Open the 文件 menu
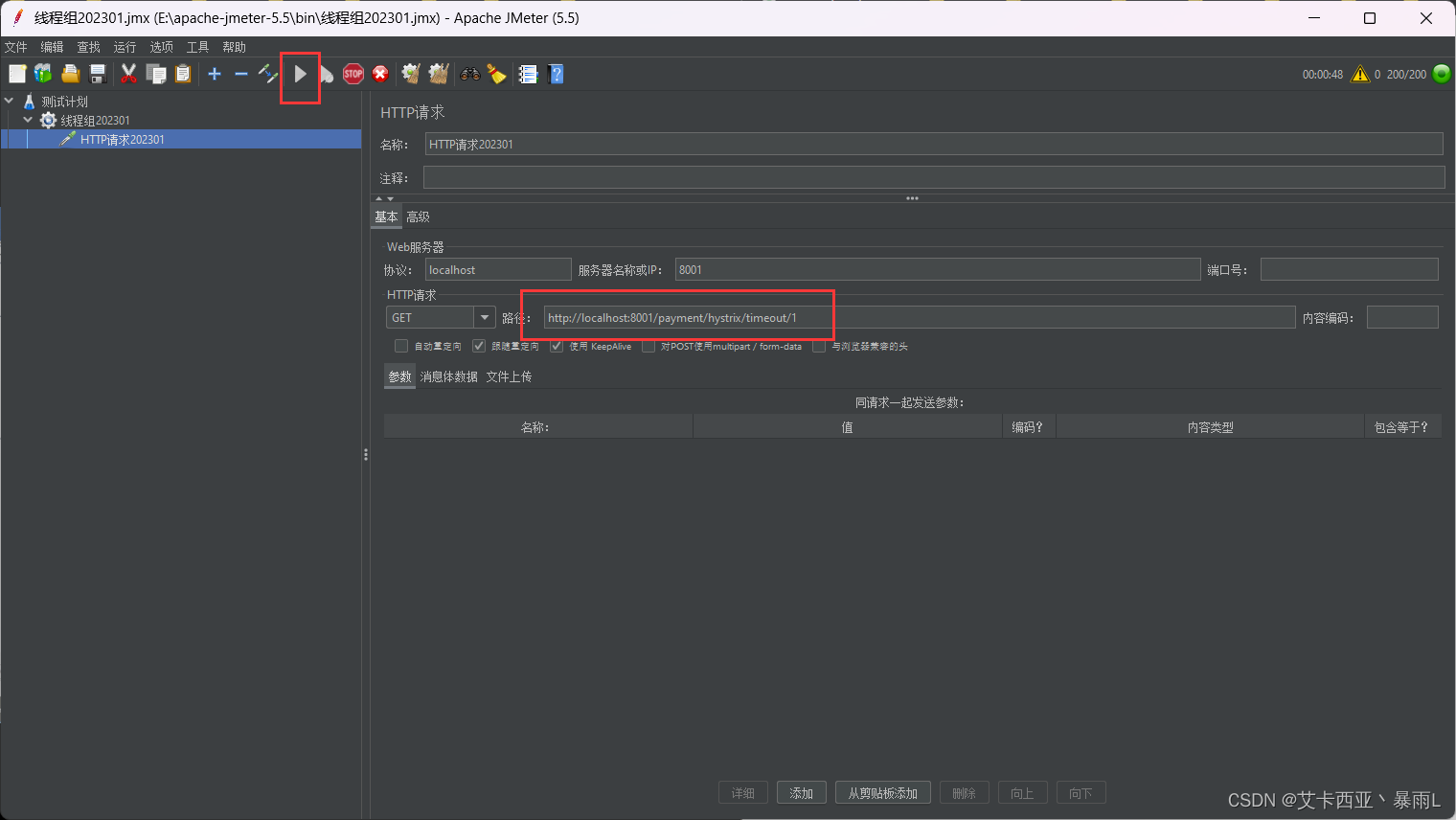Image resolution: width=1456 pixels, height=820 pixels. point(16,47)
